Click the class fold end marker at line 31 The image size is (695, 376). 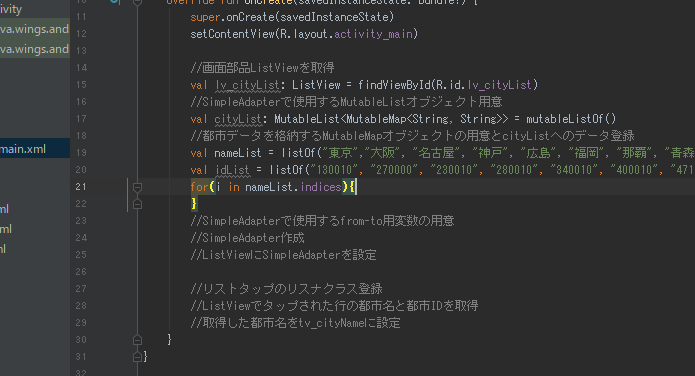click(x=137, y=356)
